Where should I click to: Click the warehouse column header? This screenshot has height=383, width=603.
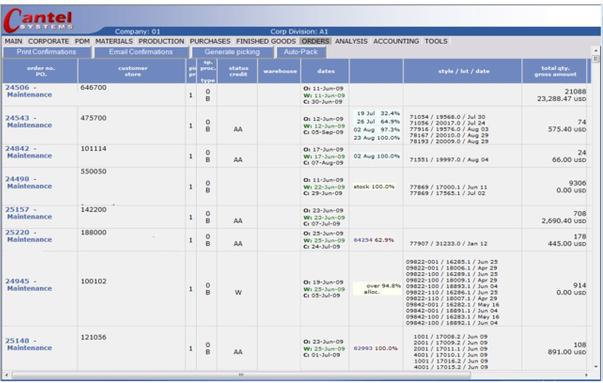[x=280, y=71]
